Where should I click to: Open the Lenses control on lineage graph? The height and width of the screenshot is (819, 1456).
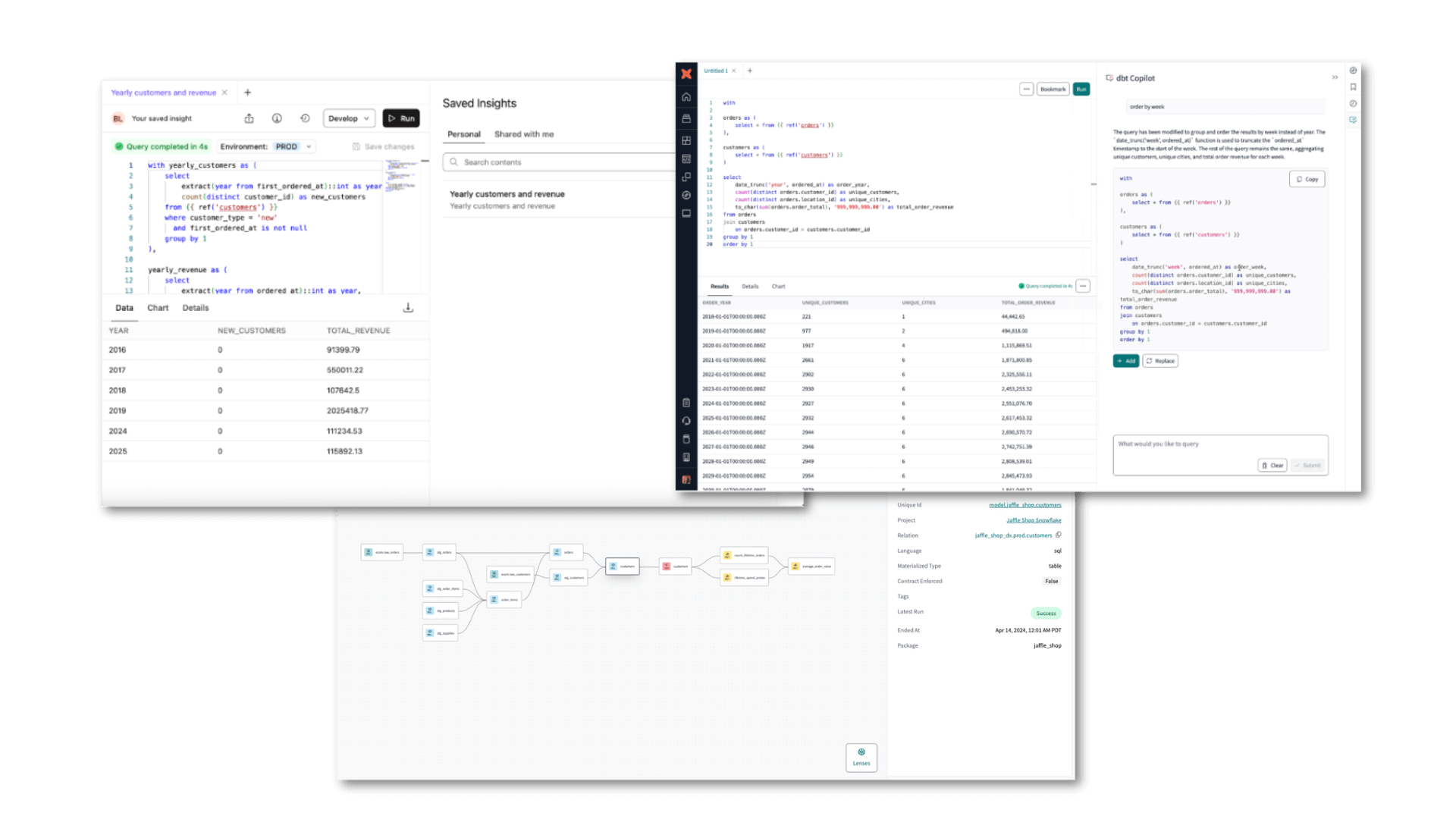(861, 757)
